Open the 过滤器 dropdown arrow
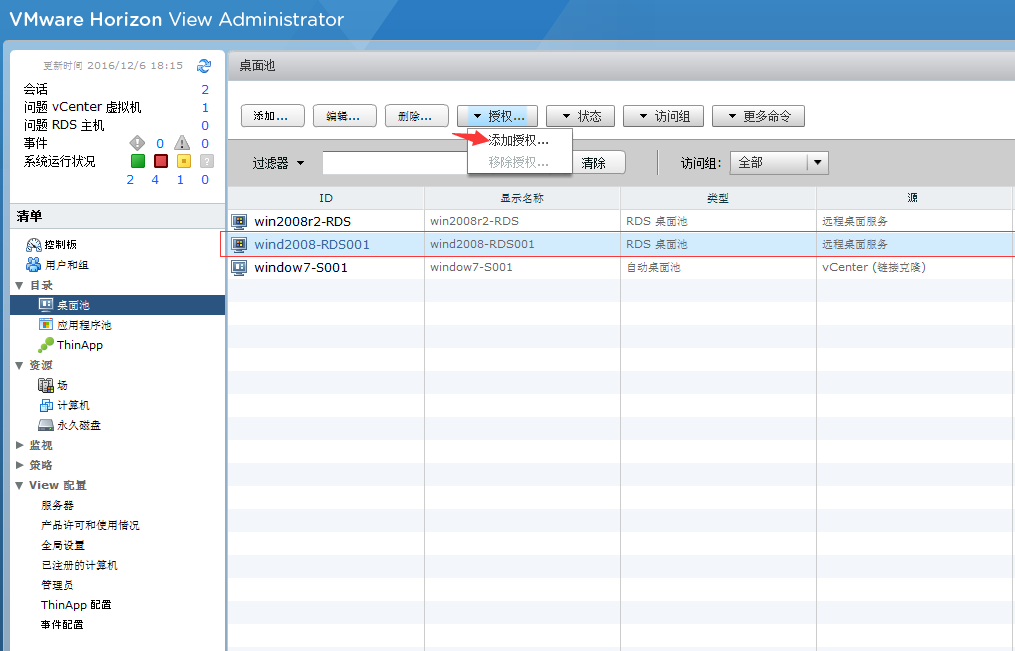 300,163
